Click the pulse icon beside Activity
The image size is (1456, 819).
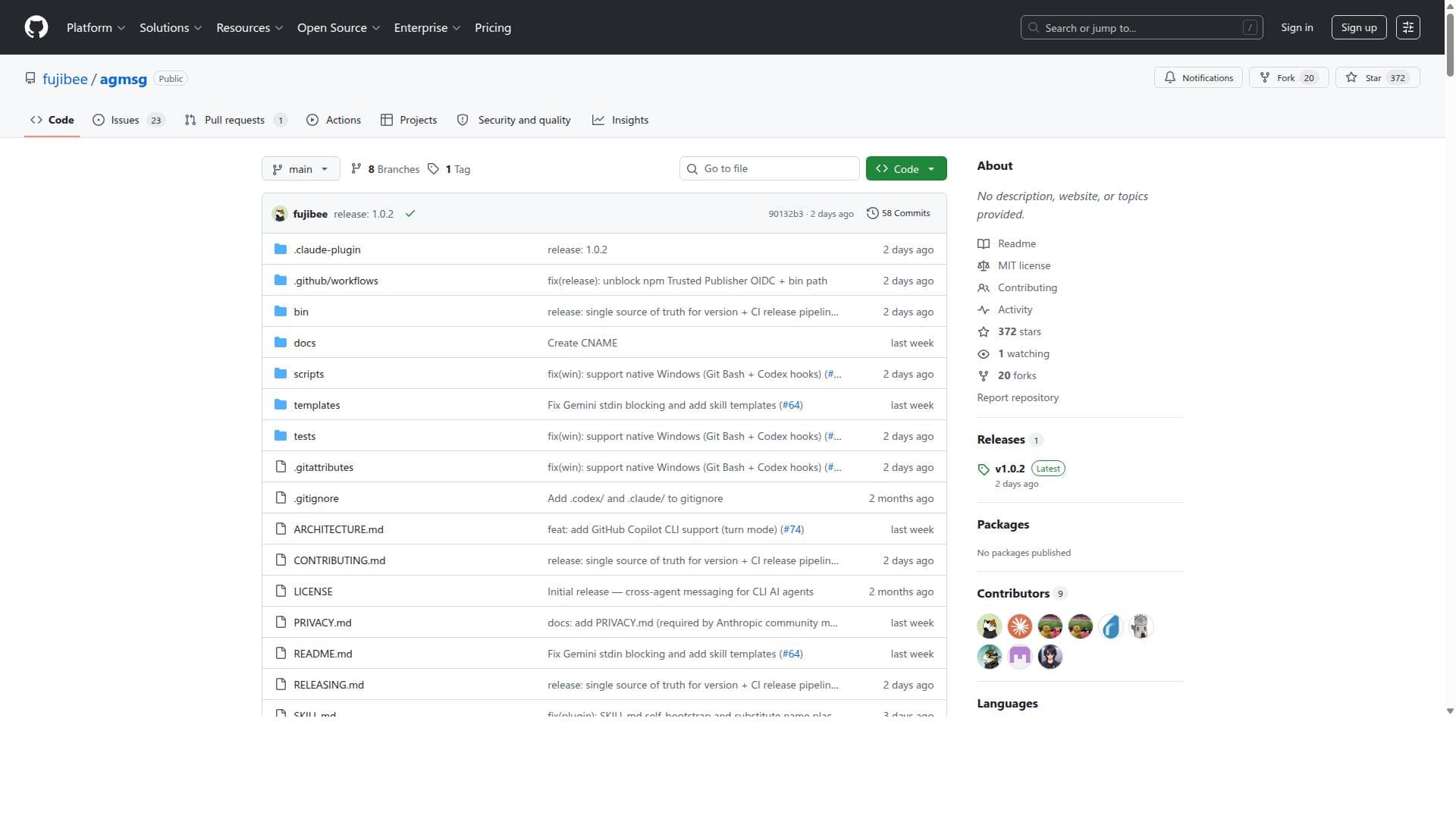click(x=984, y=310)
